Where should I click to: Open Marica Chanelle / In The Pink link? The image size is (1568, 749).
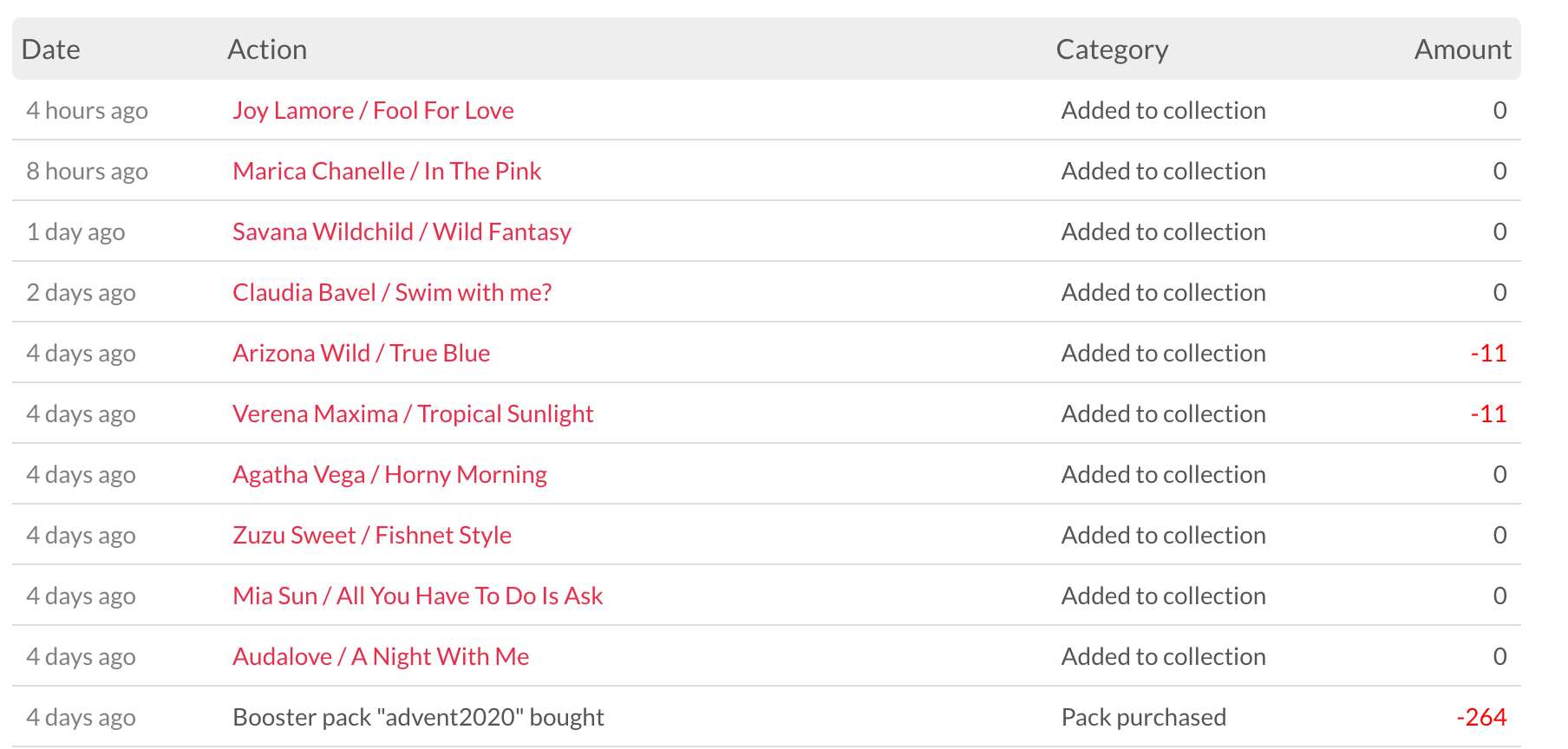[387, 172]
